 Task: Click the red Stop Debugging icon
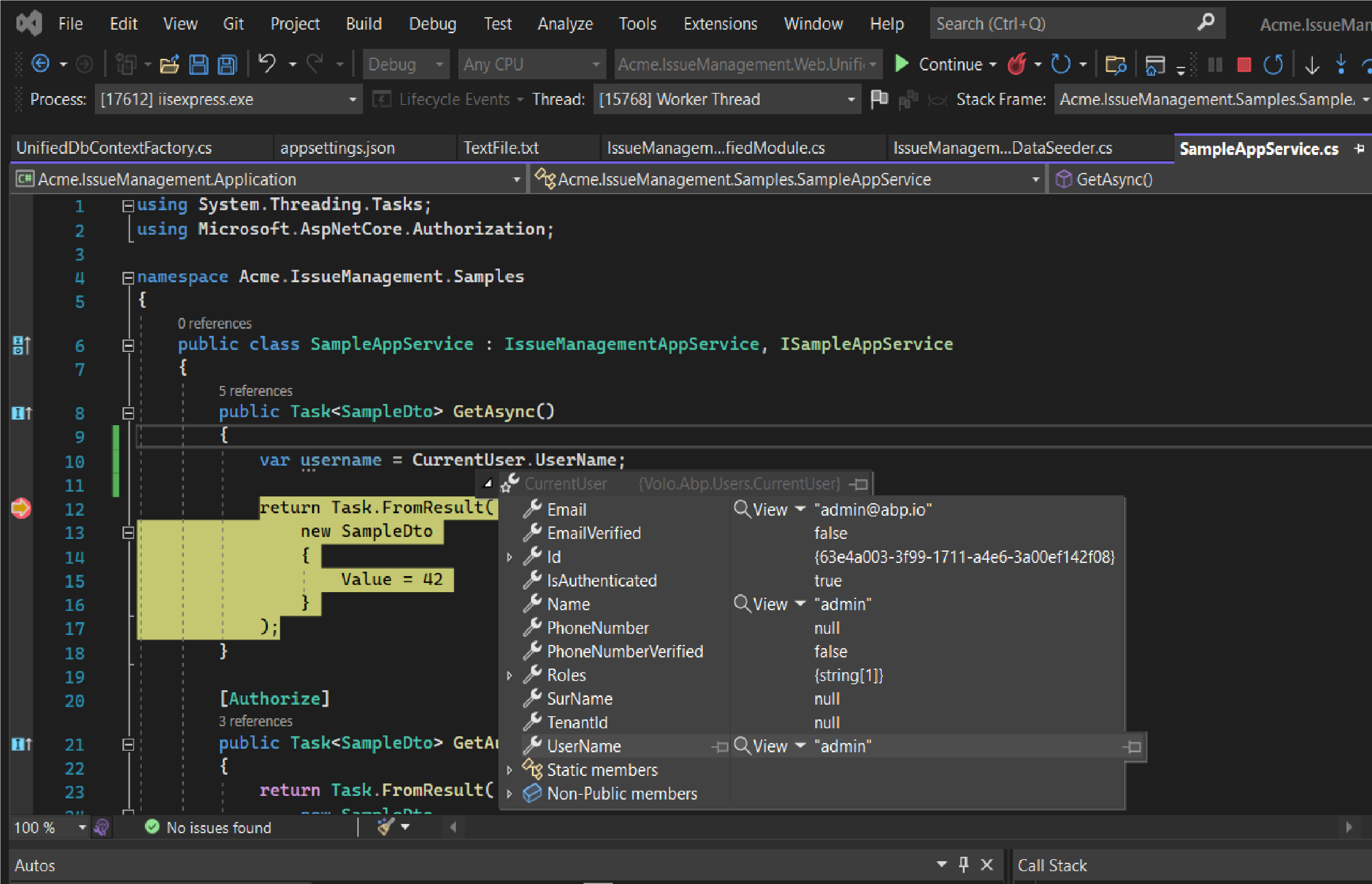pos(1244,64)
